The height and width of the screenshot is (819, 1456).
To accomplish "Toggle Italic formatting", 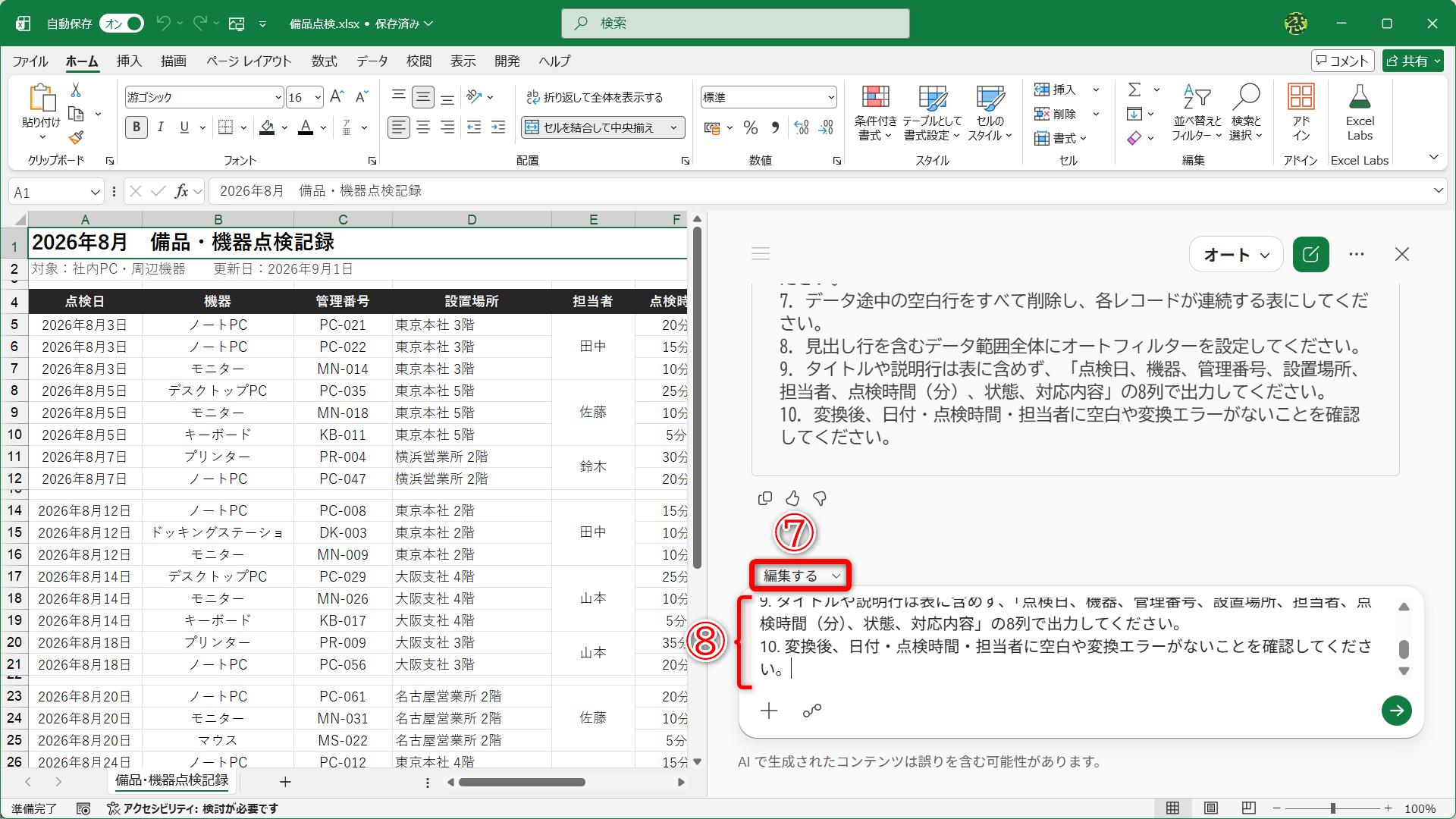I will pyautogui.click(x=161, y=127).
